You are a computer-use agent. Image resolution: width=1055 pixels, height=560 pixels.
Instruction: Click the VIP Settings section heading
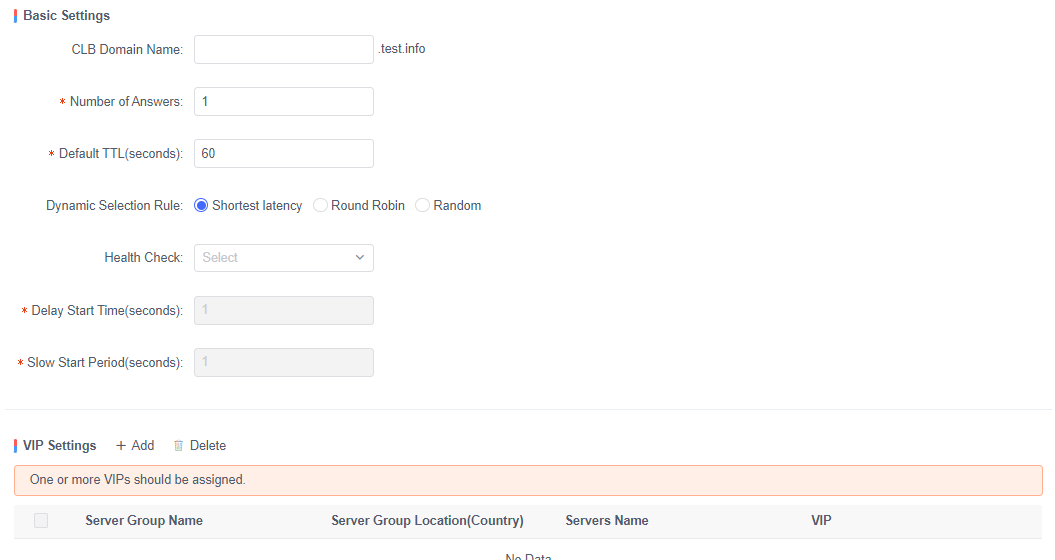[x=60, y=445]
